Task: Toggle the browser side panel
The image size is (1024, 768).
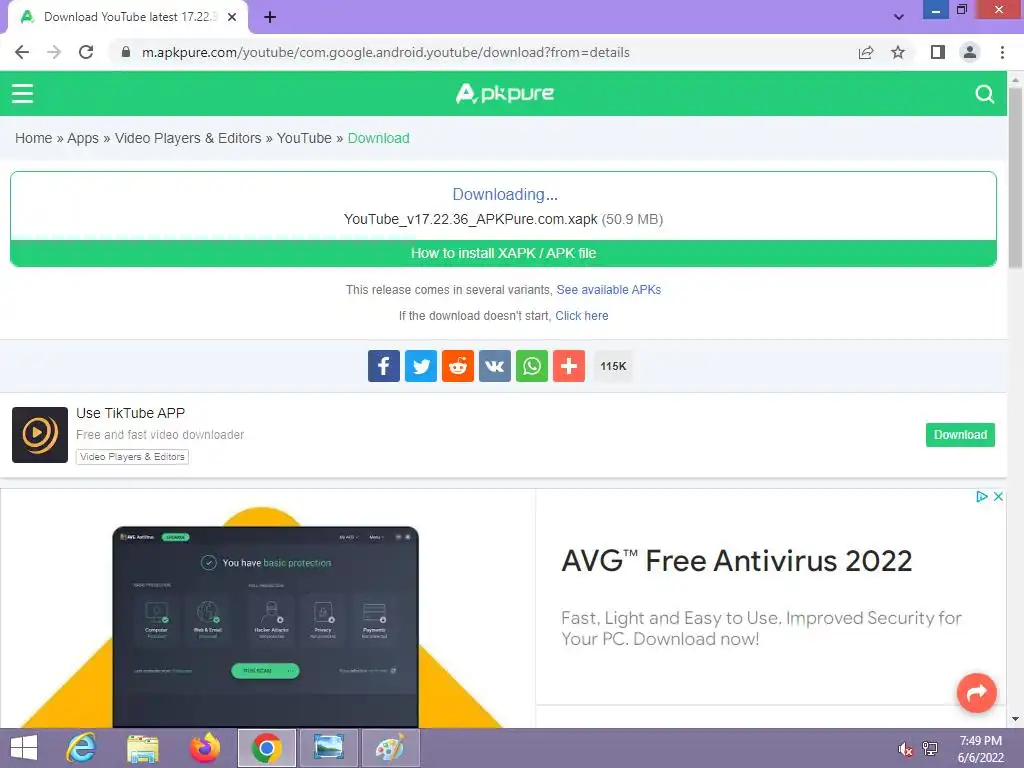Action: point(938,52)
